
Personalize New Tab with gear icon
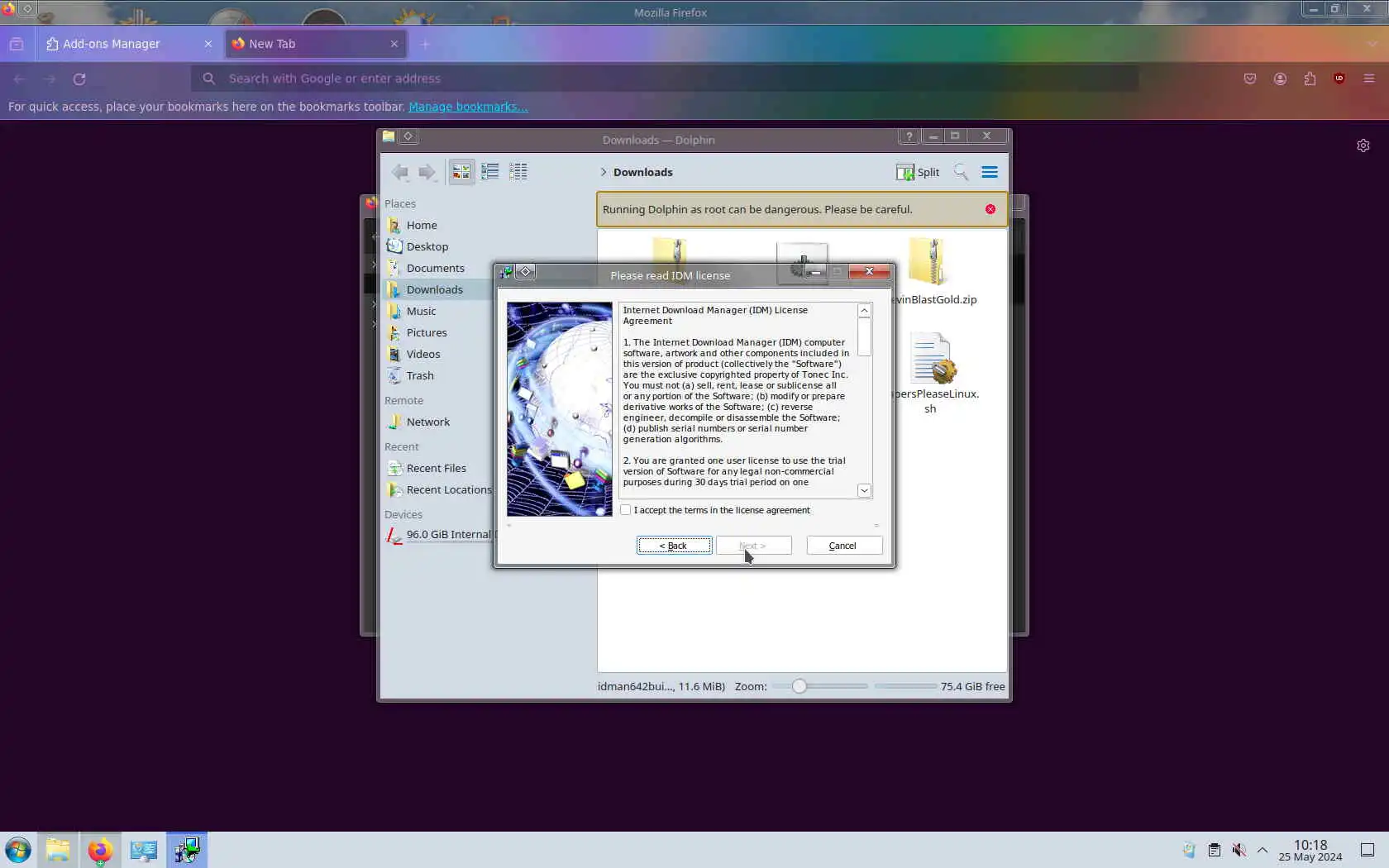[x=1363, y=145]
